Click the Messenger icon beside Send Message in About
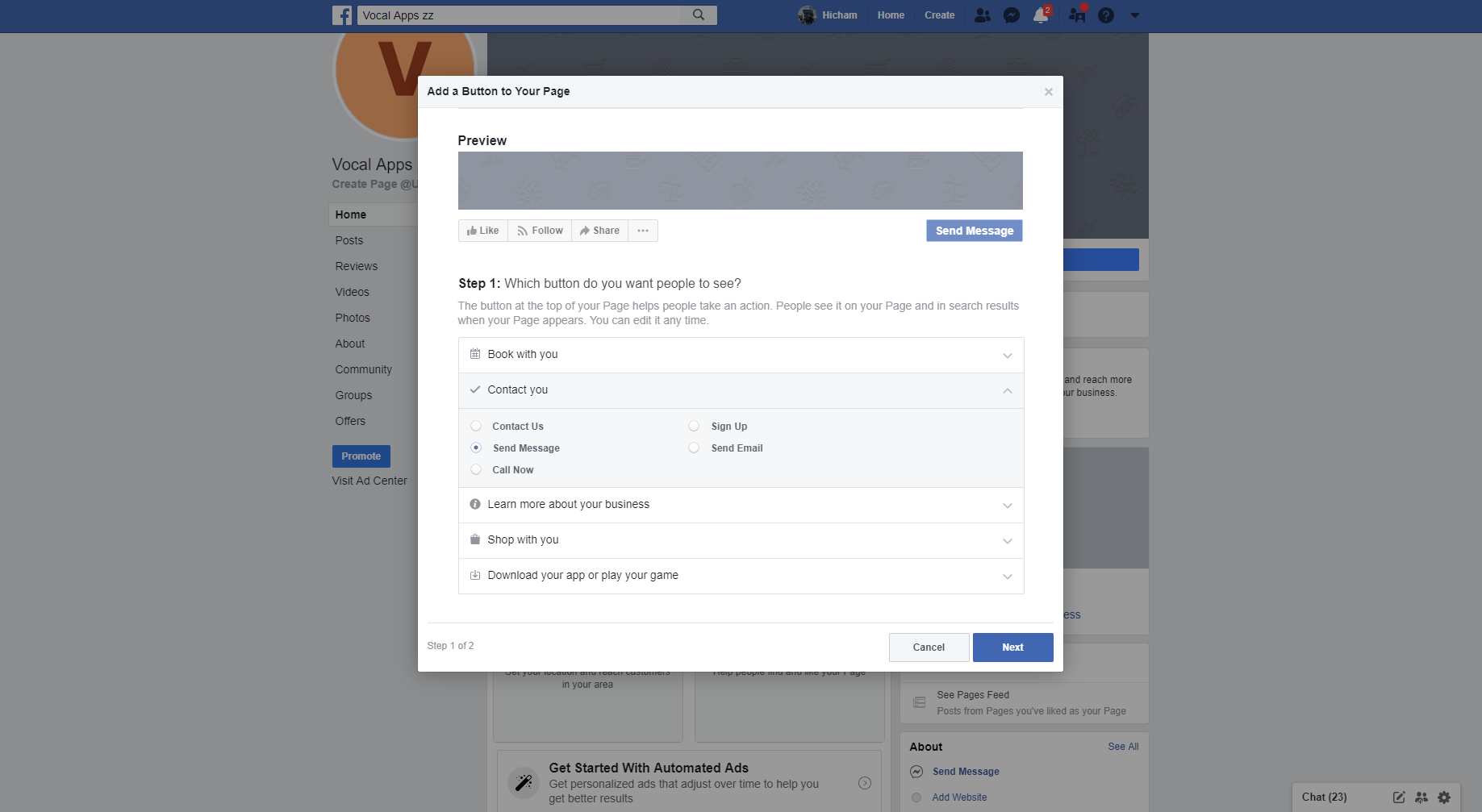1482x812 pixels. (x=916, y=772)
